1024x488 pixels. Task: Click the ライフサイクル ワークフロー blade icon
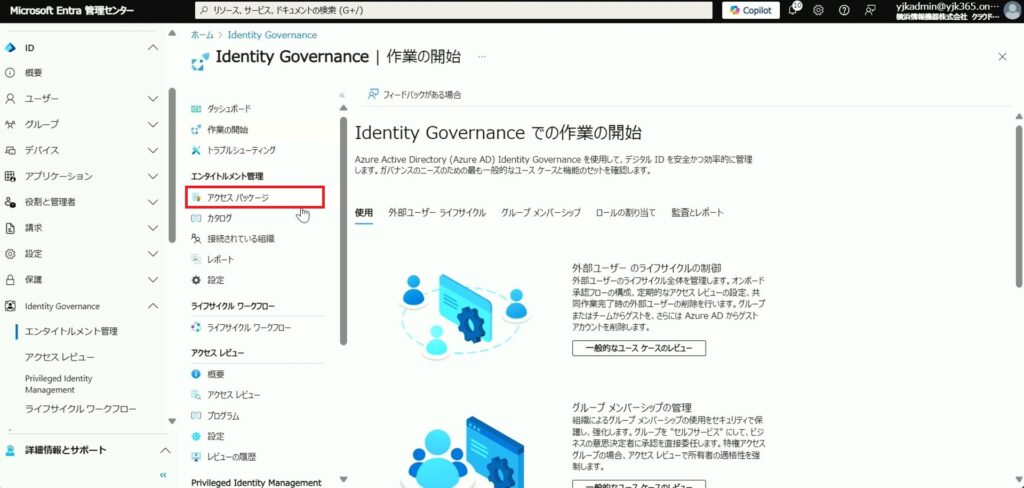pos(196,327)
